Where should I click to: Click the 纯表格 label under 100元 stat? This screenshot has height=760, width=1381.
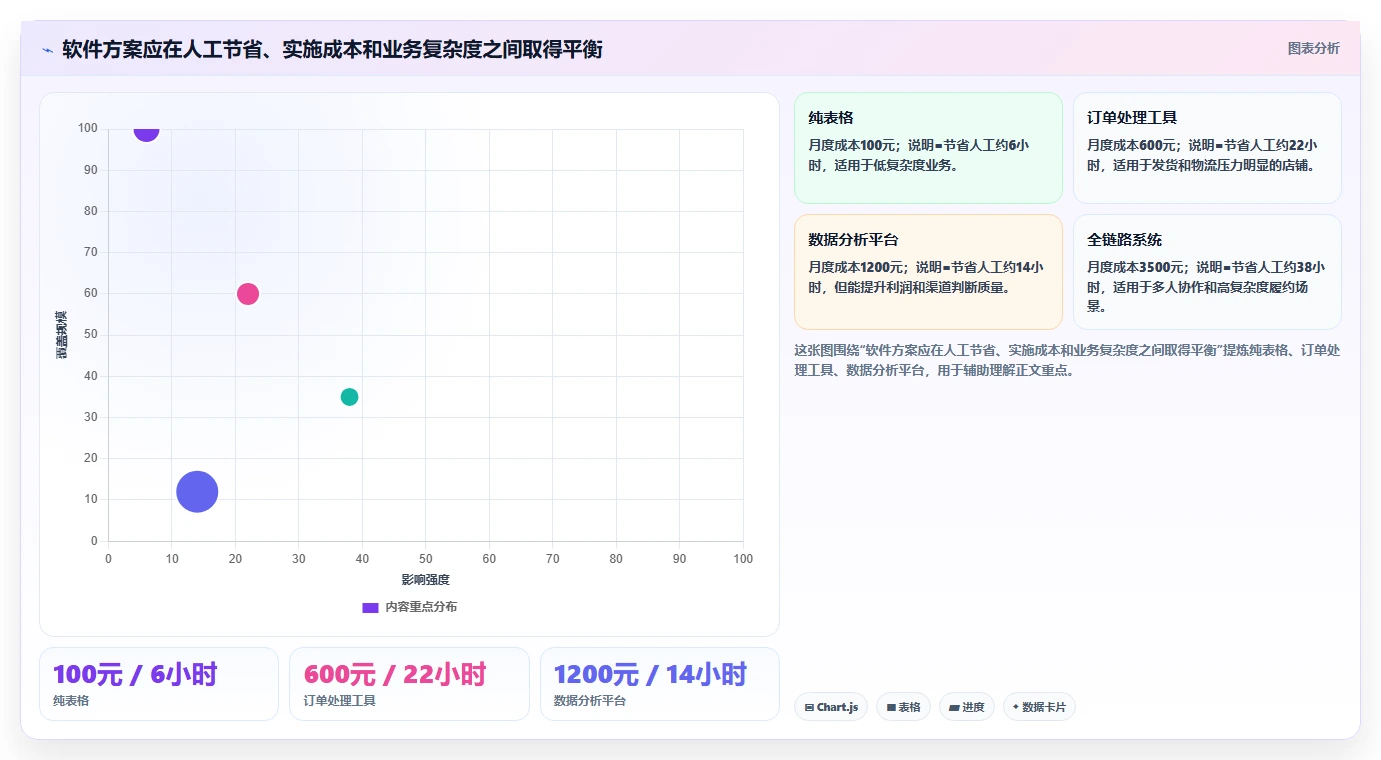click(x=71, y=701)
